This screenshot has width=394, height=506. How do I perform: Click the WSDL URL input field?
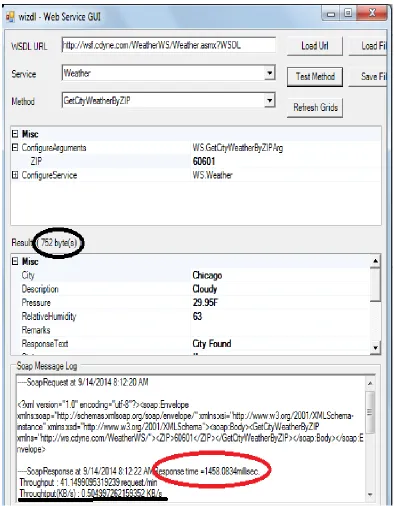point(169,45)
